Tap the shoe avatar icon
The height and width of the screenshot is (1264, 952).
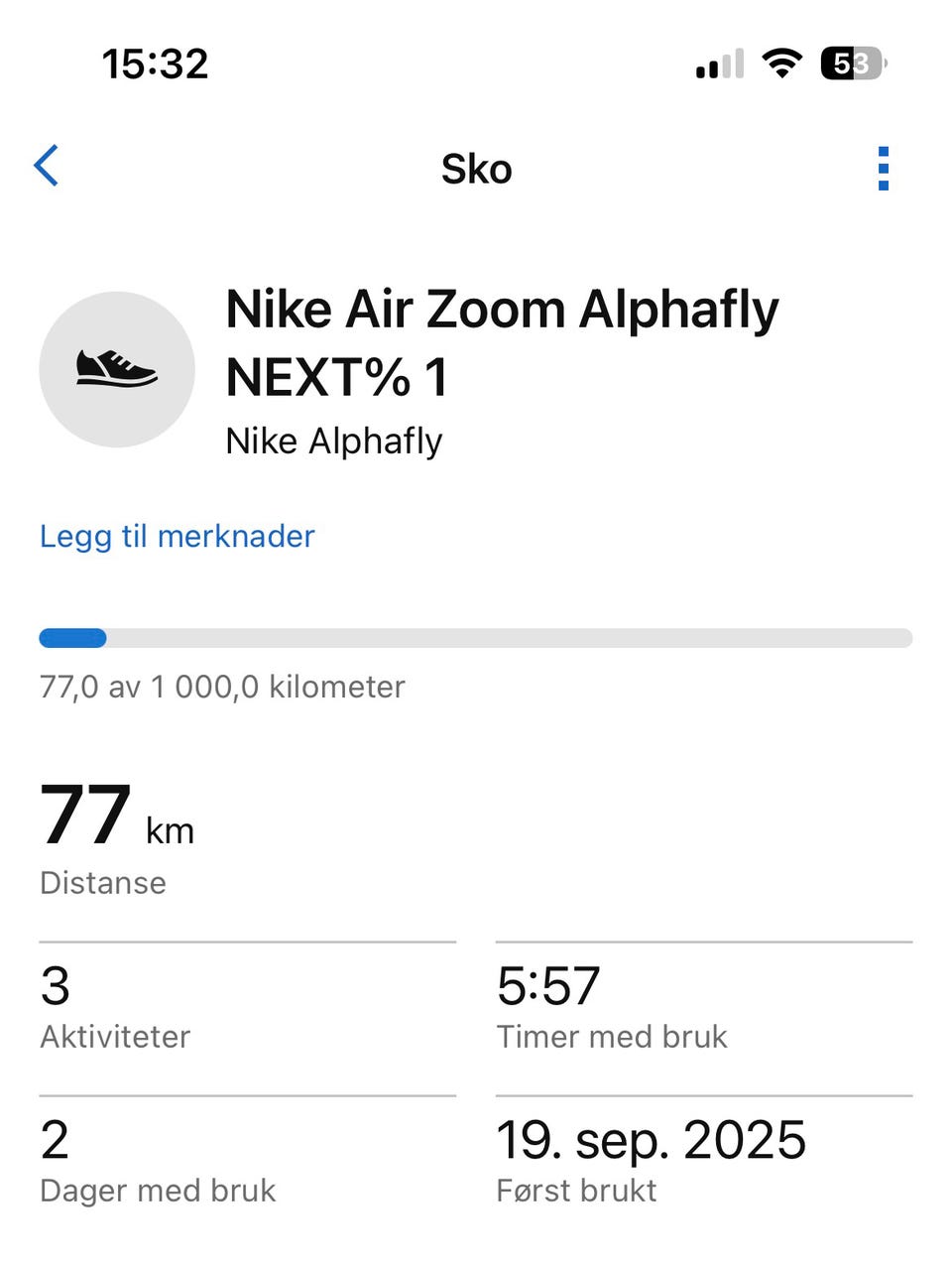[x=117, y=369]
